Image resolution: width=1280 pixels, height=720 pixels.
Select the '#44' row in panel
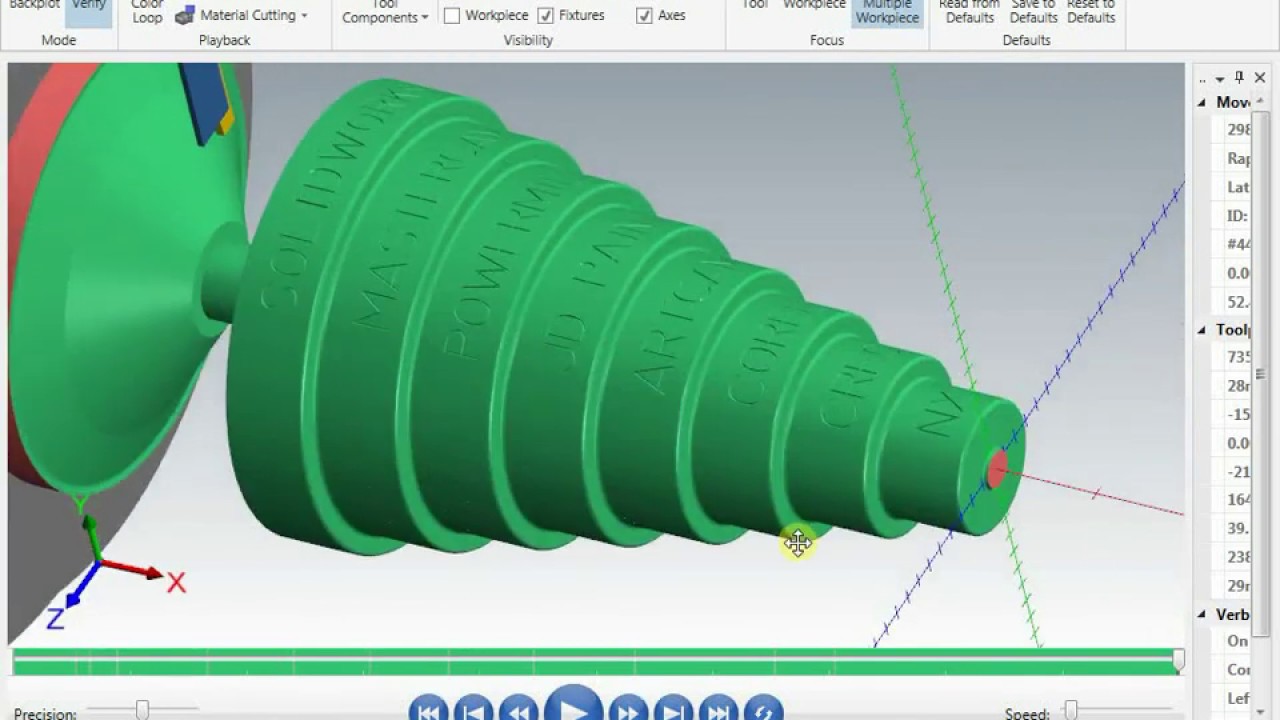[x=1233, y=244]
